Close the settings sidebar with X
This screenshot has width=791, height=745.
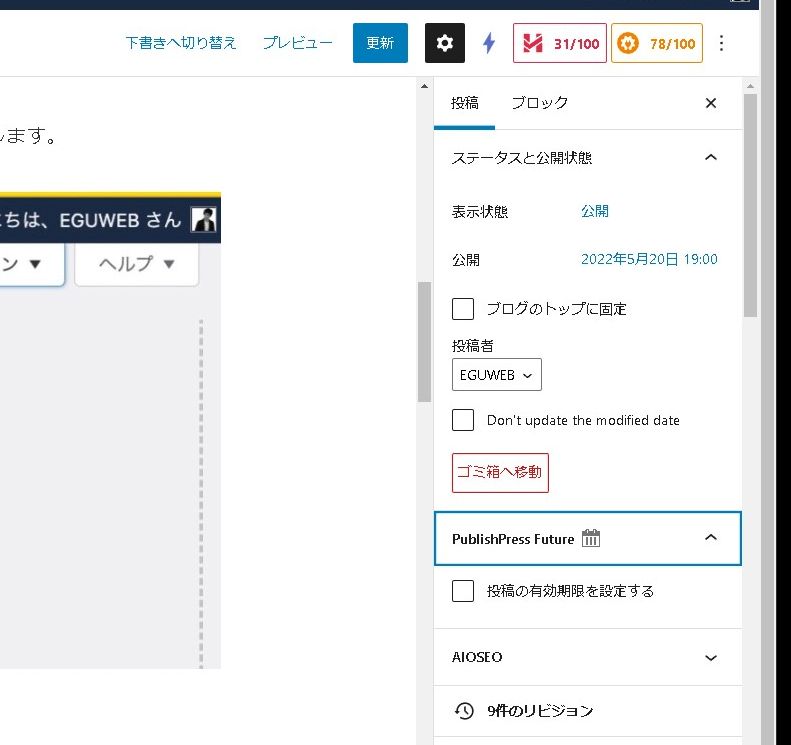click(x=711, y=103)
